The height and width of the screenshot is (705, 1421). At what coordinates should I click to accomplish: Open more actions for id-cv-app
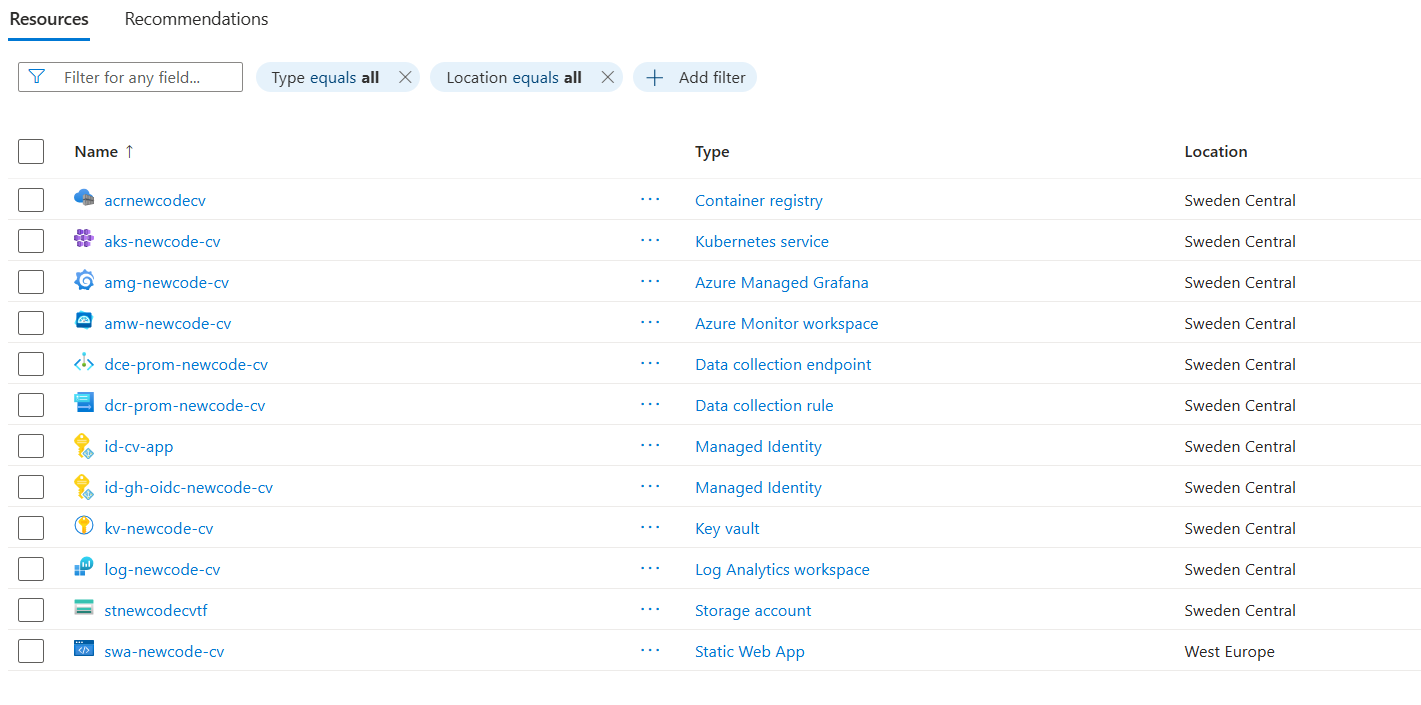651,445
